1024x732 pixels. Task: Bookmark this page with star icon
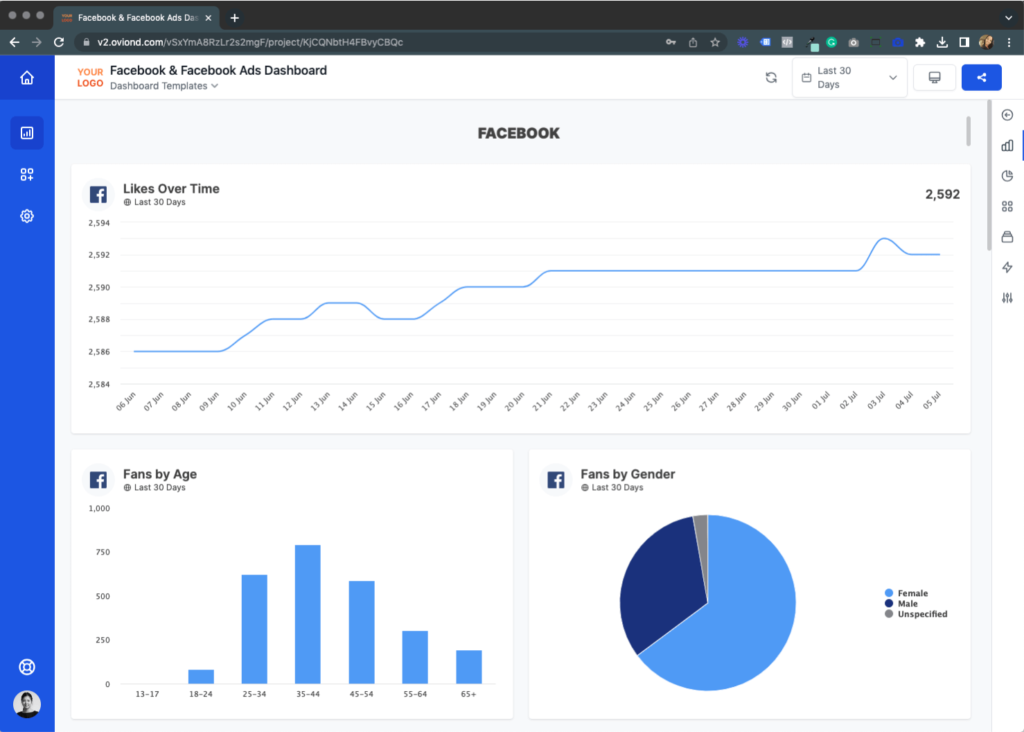click(715, 42)
